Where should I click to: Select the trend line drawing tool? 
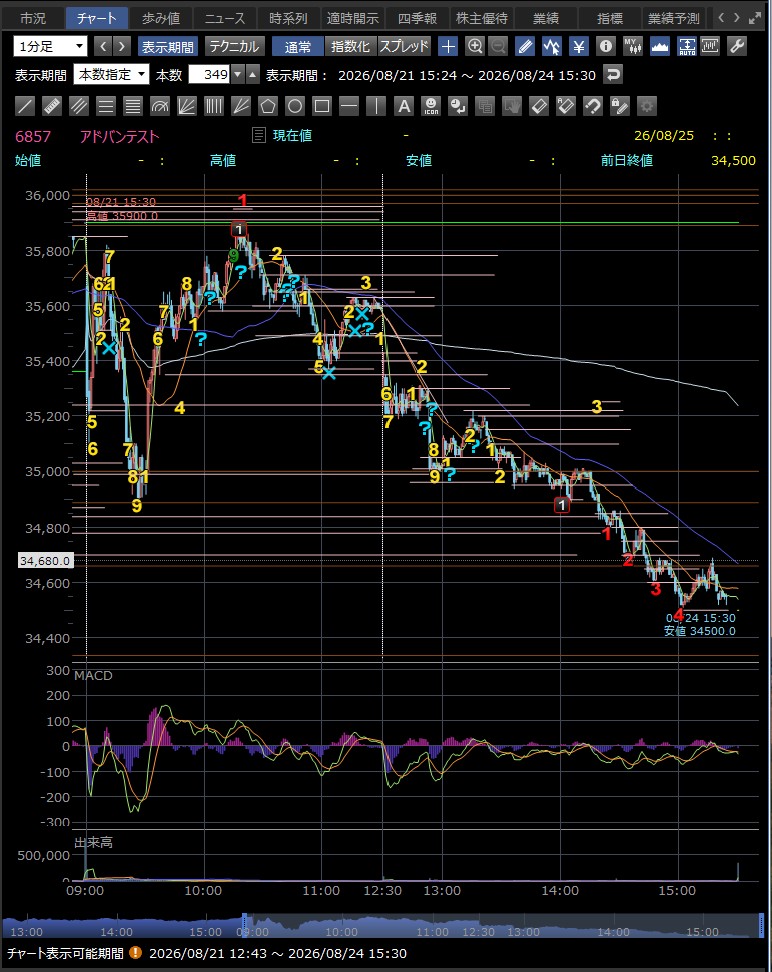point(25,106)
